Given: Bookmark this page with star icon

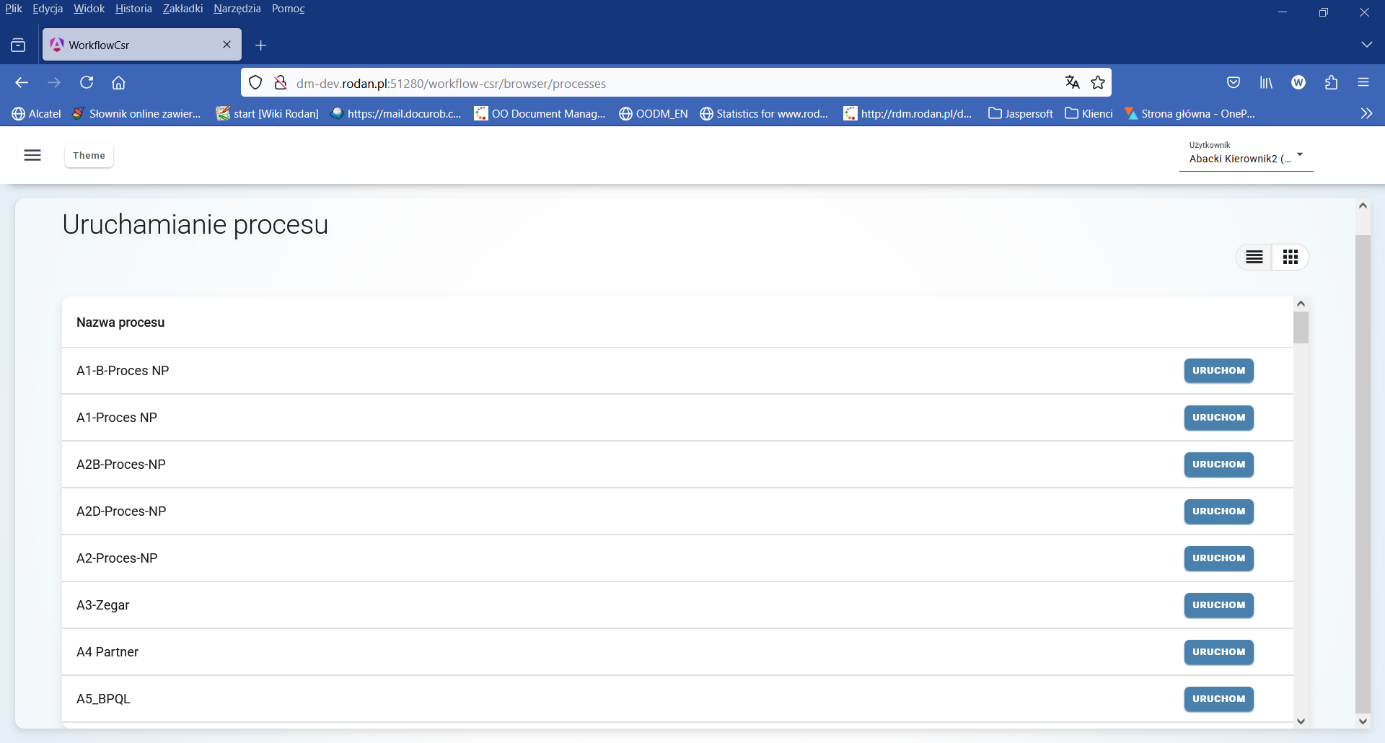Looking at the screenshot, I should (x=1098, y=83).
